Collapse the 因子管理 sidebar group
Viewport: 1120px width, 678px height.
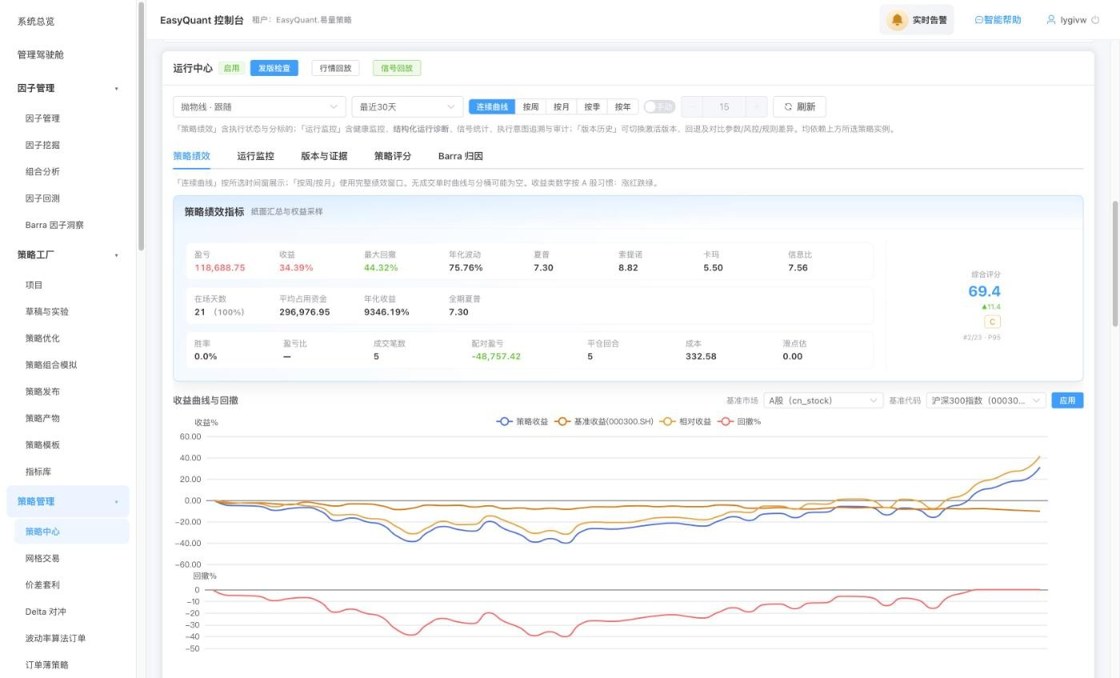coord(116,89)
